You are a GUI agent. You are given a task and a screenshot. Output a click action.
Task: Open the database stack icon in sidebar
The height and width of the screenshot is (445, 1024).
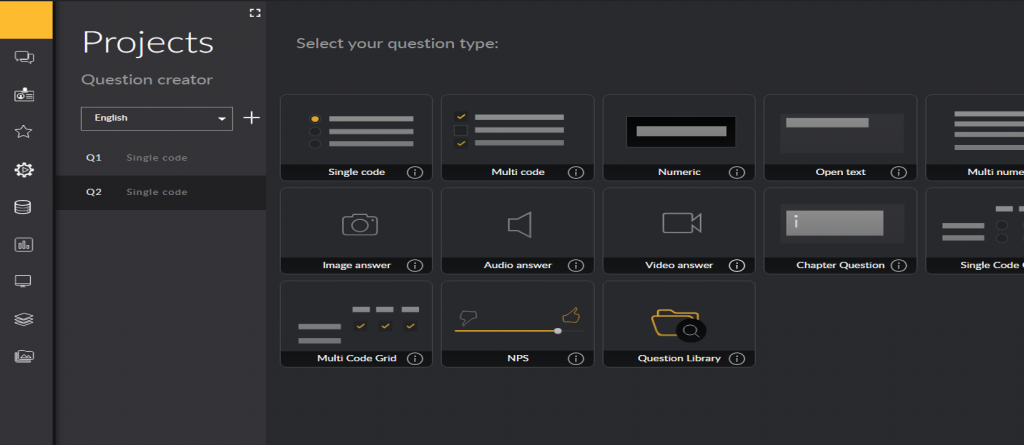[x=23, y=207]
